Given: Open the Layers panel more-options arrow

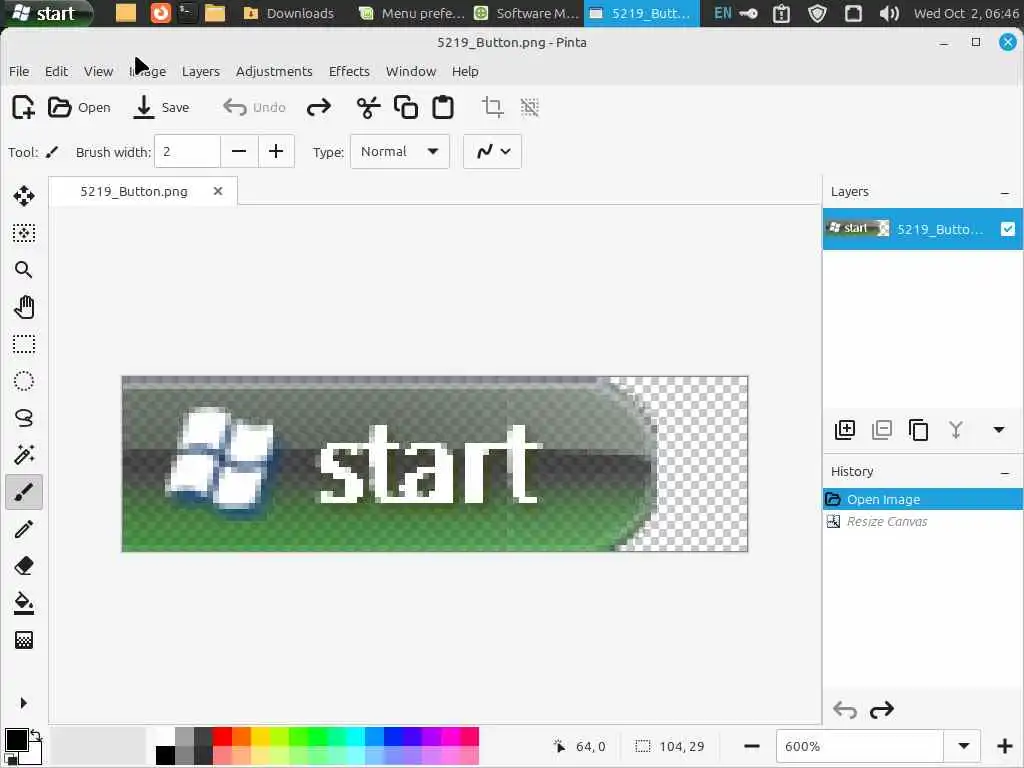Looking at the screenshot, I should tap(999, 430).
